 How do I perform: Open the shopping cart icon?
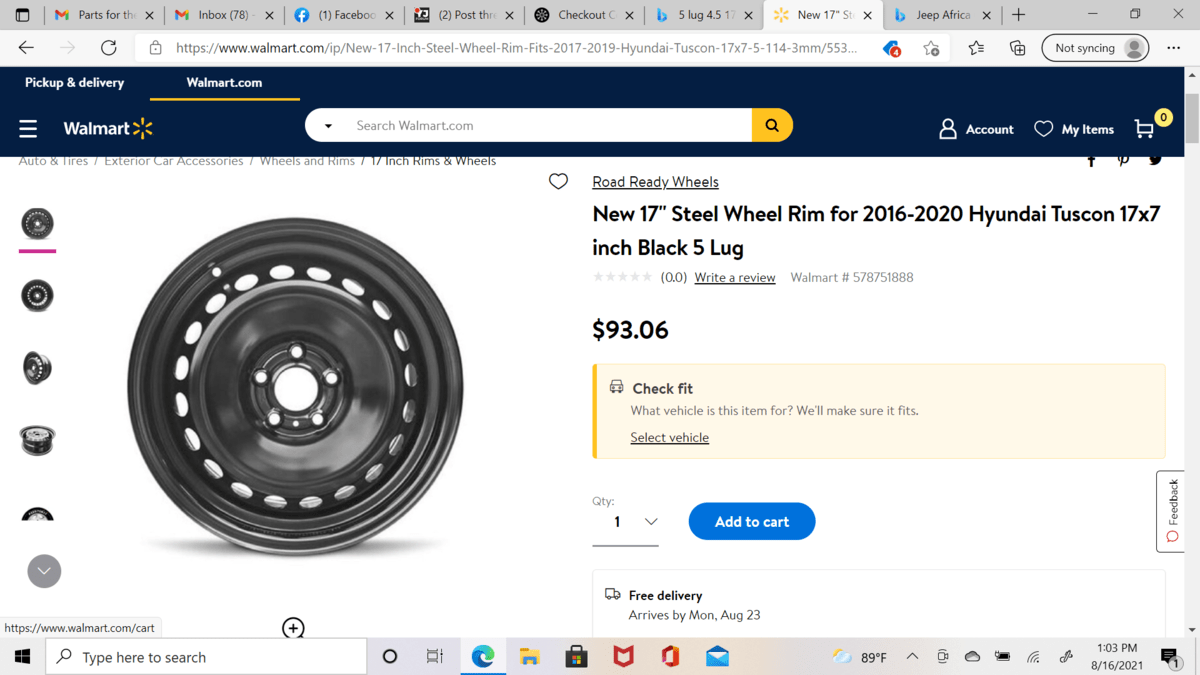[x=1145, y=129]
